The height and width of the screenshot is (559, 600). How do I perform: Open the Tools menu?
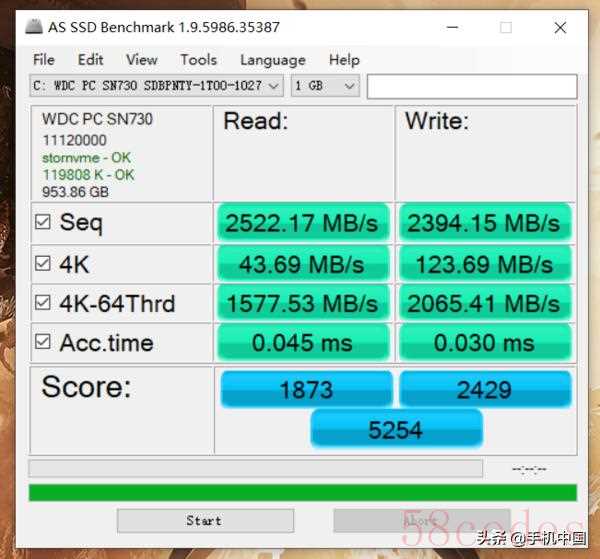[x=198, y=60]
